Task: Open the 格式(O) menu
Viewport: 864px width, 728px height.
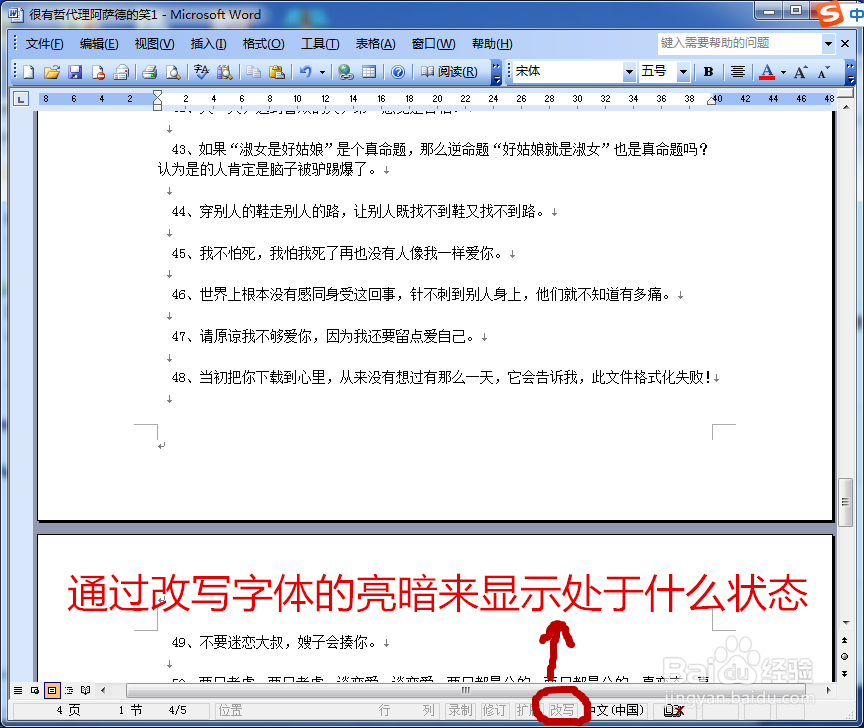Action: click(263, 44)
